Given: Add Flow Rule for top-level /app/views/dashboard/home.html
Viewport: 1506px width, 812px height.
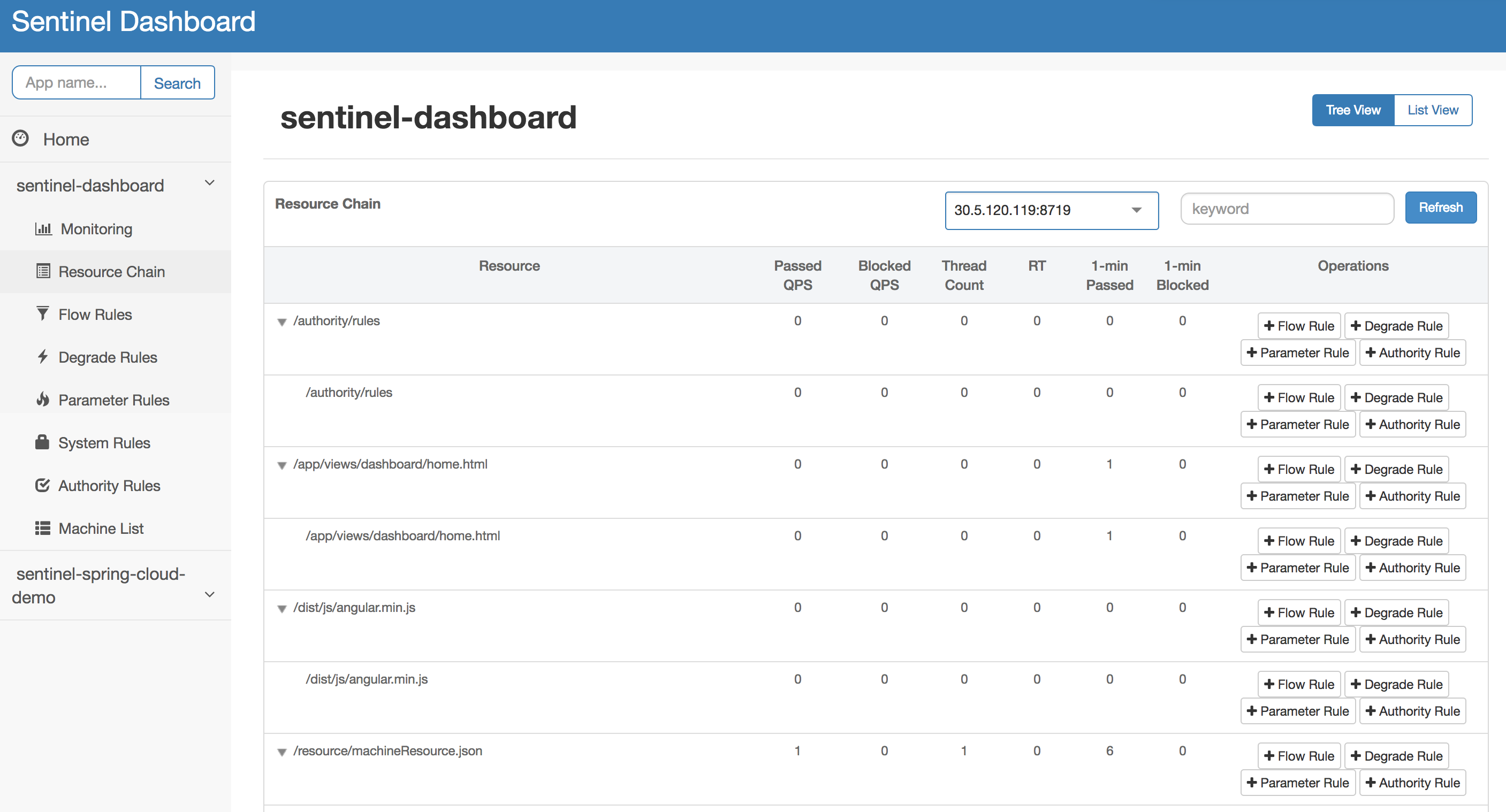Looking at the screenshot, I should (1298, 469).
